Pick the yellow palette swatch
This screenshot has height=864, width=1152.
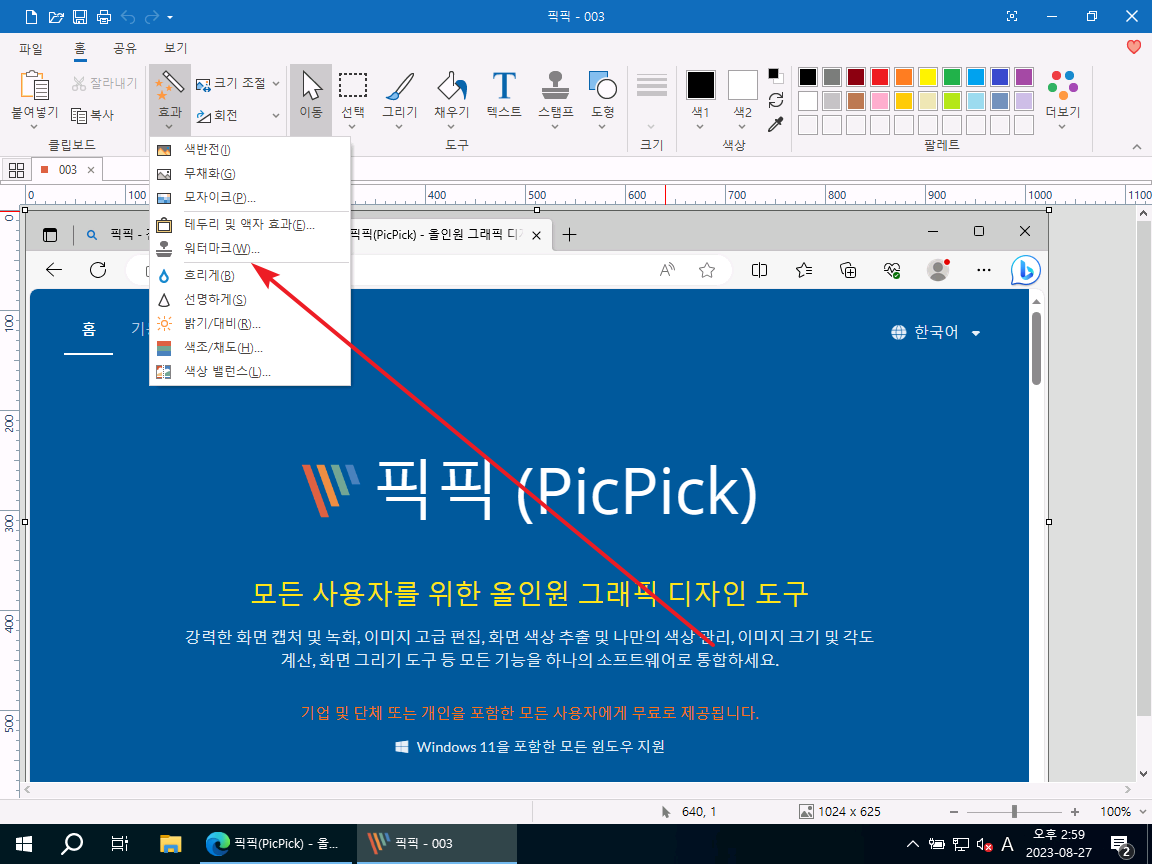pos(927,76)
